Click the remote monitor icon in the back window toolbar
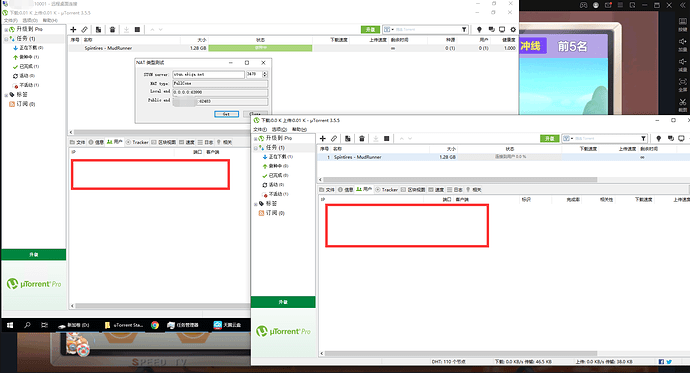Image resolution: width=690 pixels, height=373 pixels. pos(502,29)
